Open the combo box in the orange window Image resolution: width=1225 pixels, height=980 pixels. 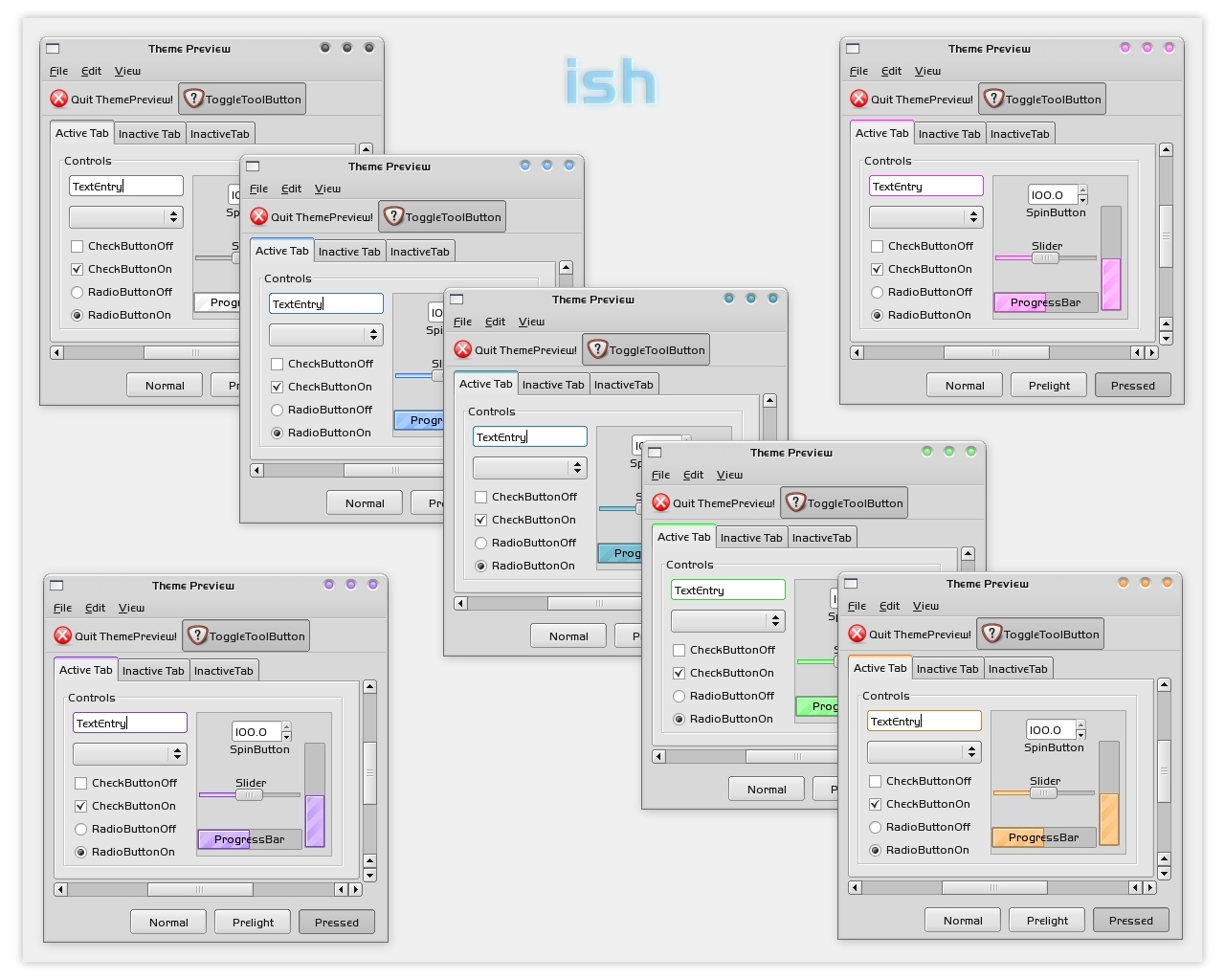click(x=924, y=752)
